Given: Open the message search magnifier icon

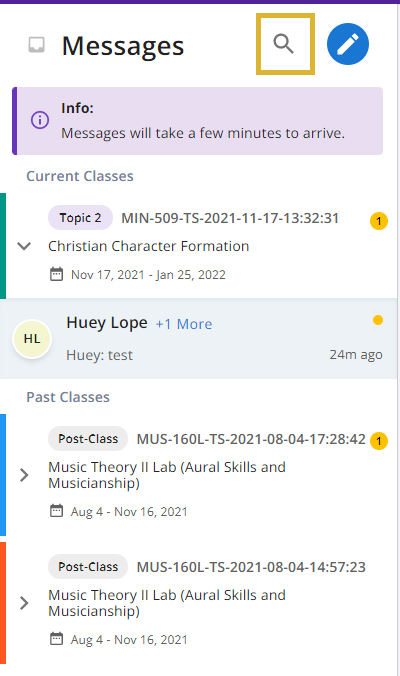Looking at the screenshot, I should [x=284, y=44].
